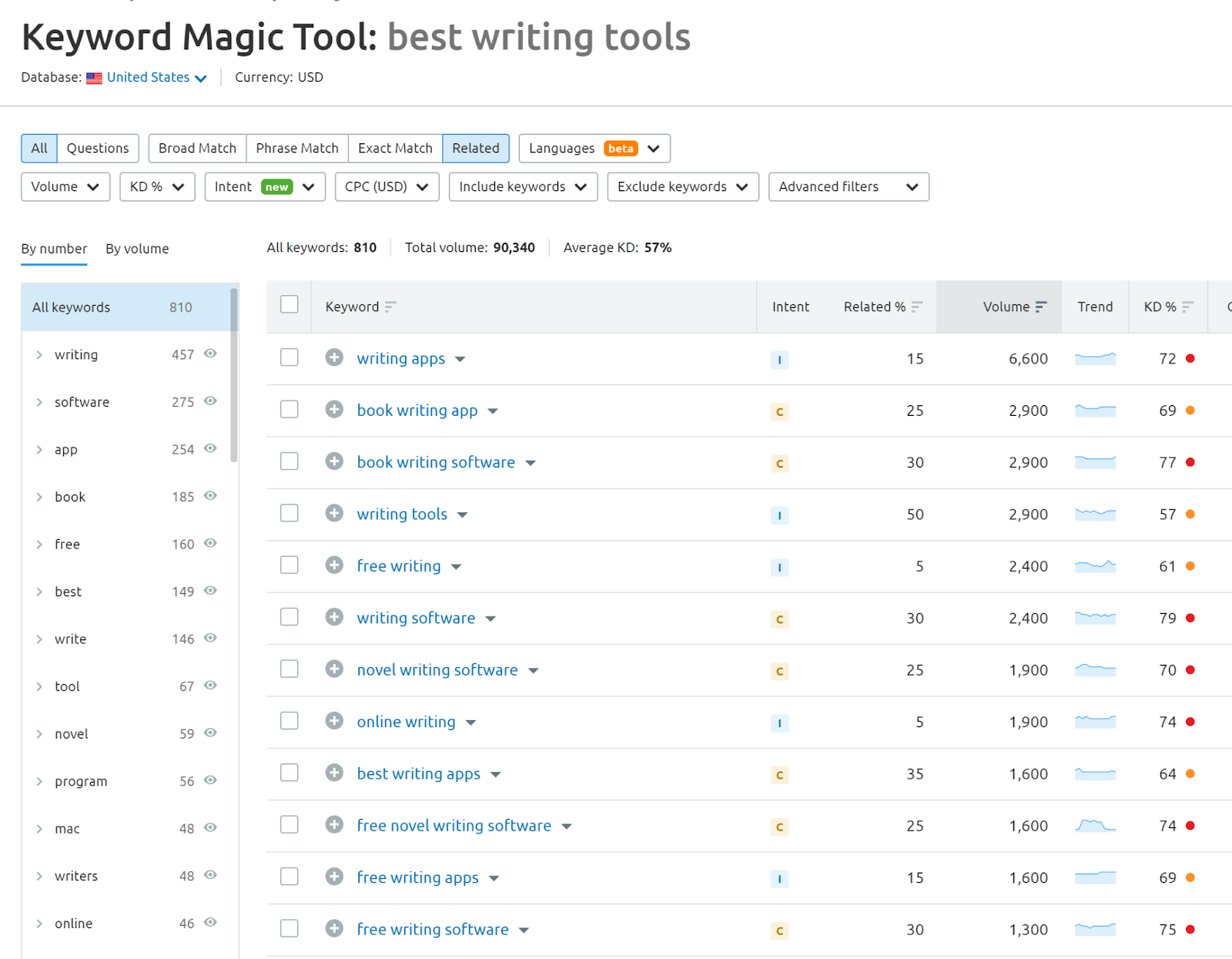Open the Advanced filters dropdown
The width and height of the screenshot is (1232, 959).
(849, 187)
